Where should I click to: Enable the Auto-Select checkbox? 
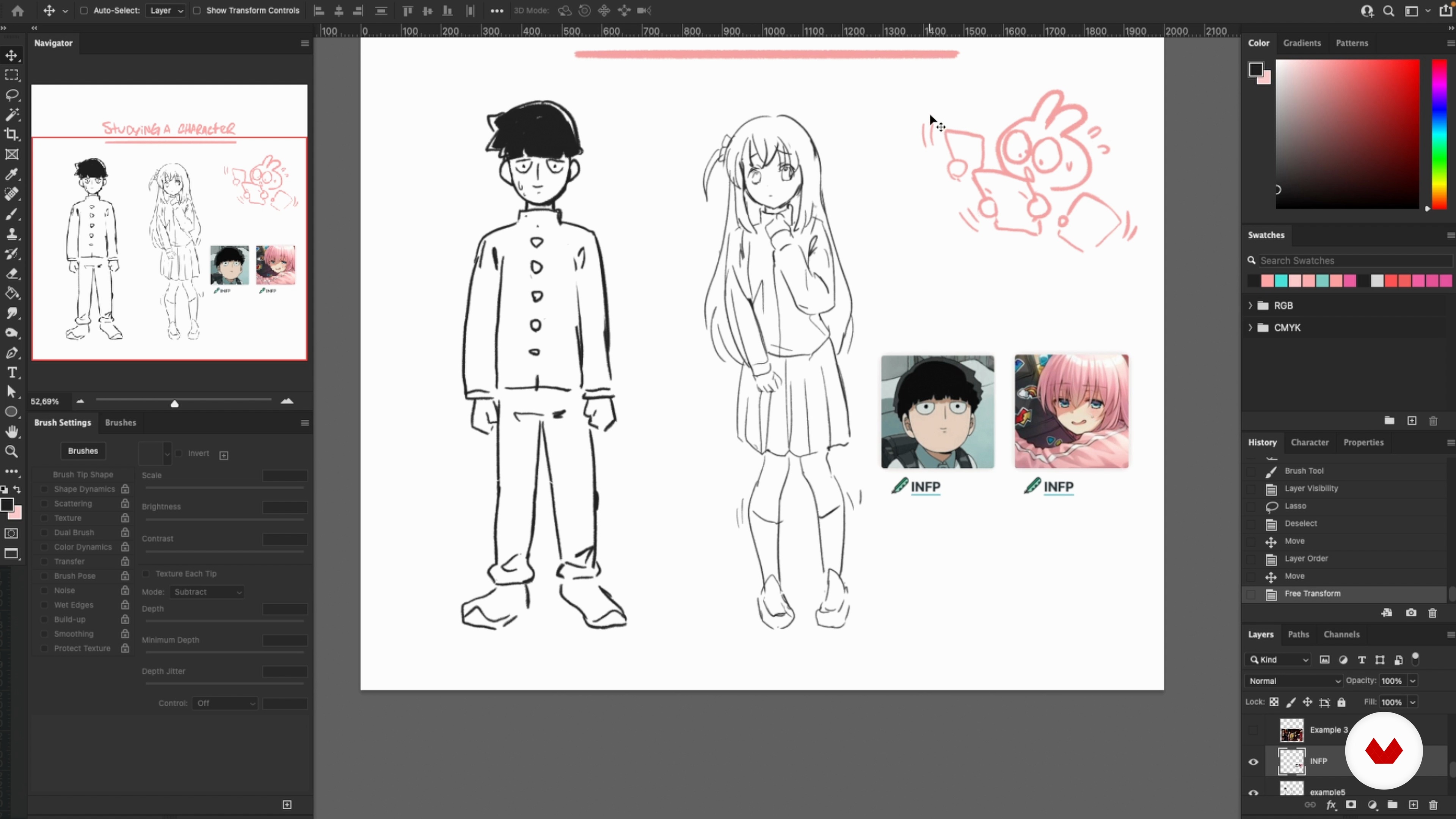(x=84, y=11)
